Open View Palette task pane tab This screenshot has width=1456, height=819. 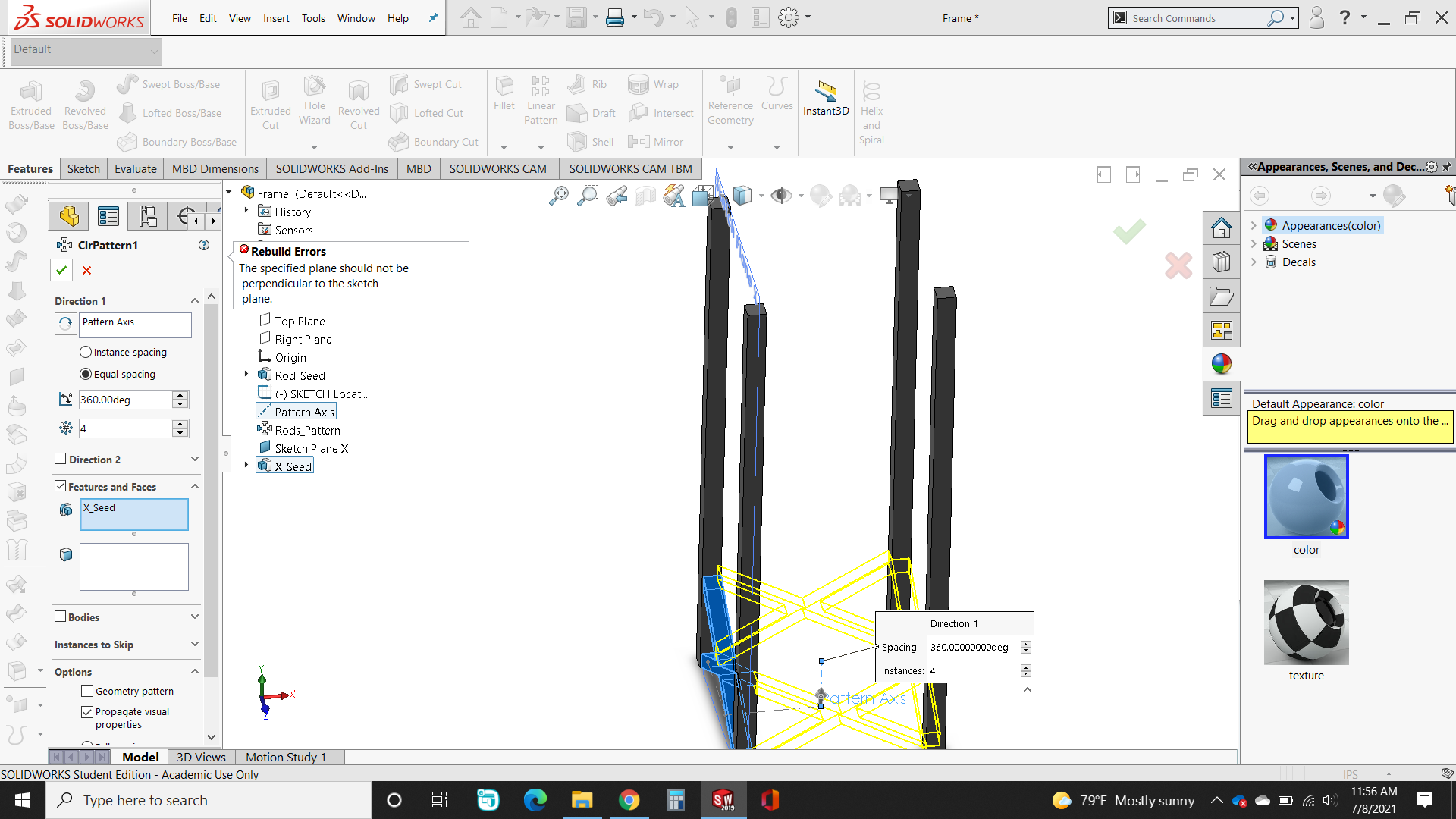point(1221,331)
